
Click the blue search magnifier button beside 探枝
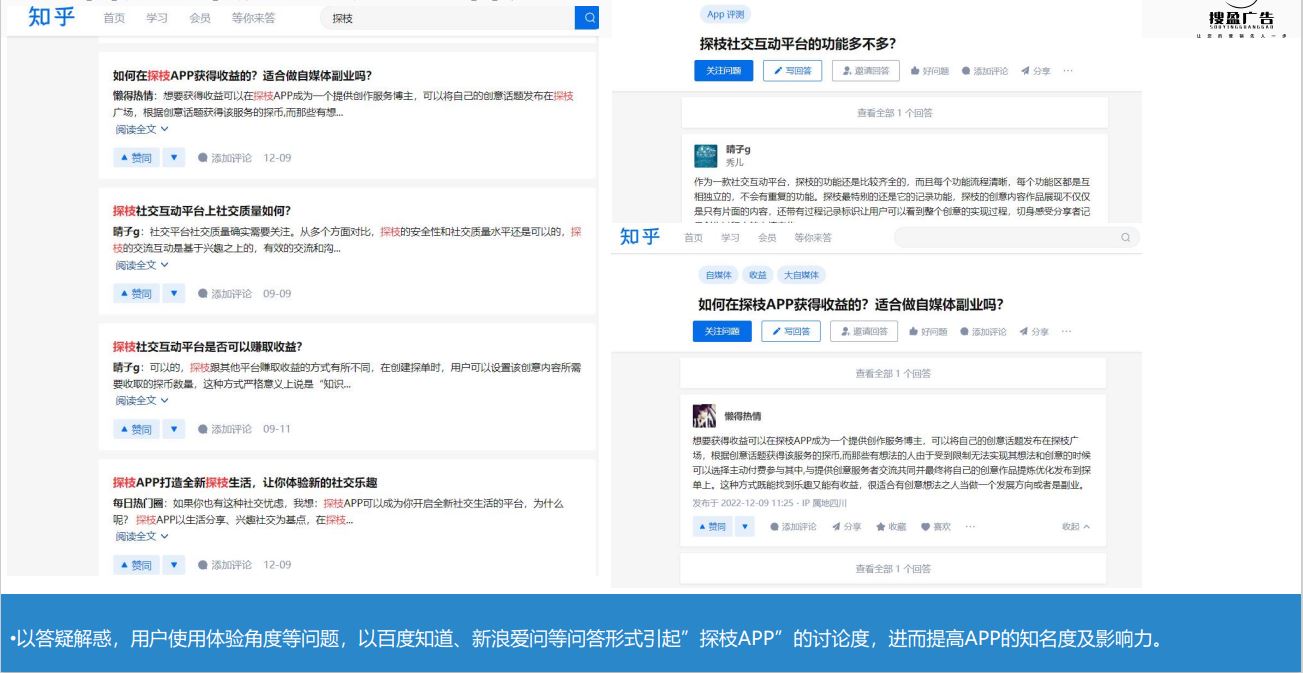pyautogui.click(x=588, y=18)
